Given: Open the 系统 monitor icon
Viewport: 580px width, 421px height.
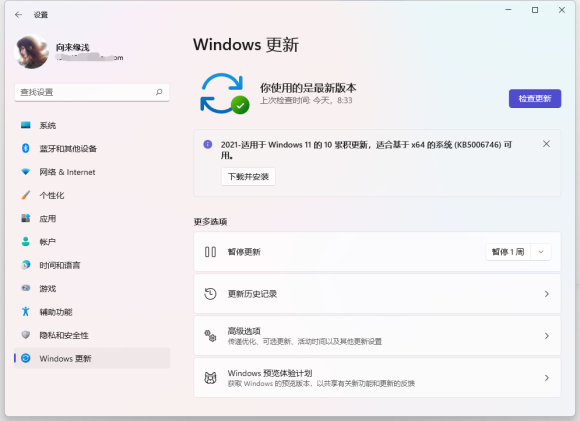Looking at the screenshot, I should [x=26, y=125].
